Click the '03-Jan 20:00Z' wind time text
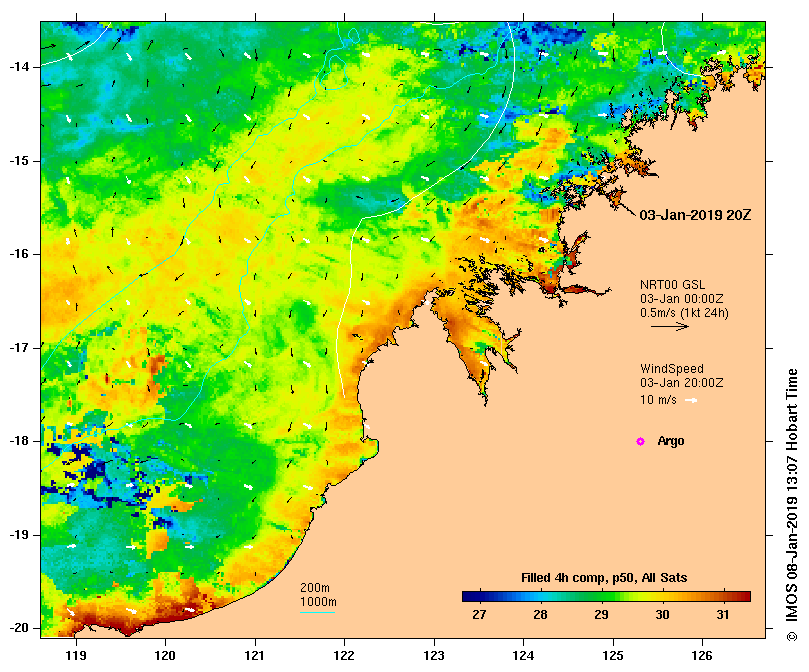Image resolution: width=809 pixels, height=672 pixels. [x=682, y=383]
